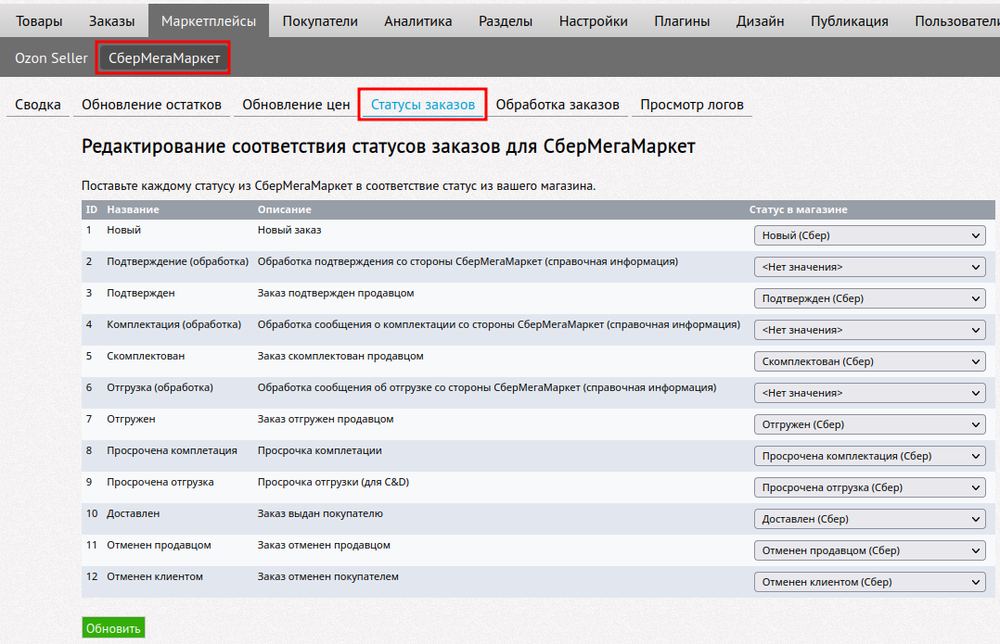The height and width of the screenshot is (644, 1000).
Task: Open the Статусы заказов tab
Action: [x=423, y=105]
